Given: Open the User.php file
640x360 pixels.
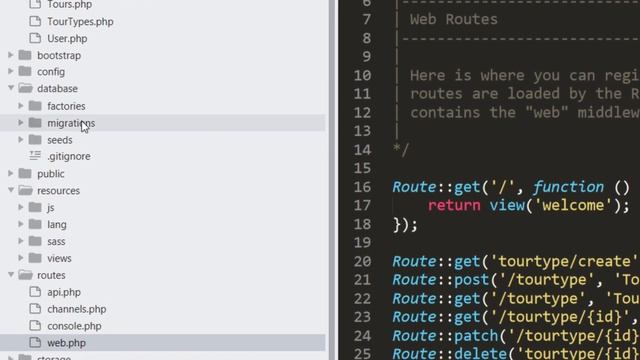Looking at the screenshot, I should coord(67,39).
